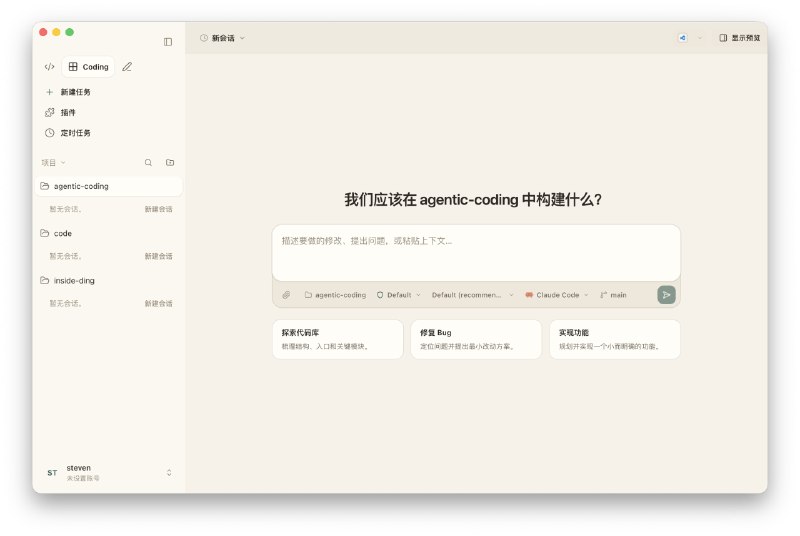This screenshot has height=536, width=800.
Task: Click the steven account name
Action: [79, 468]
